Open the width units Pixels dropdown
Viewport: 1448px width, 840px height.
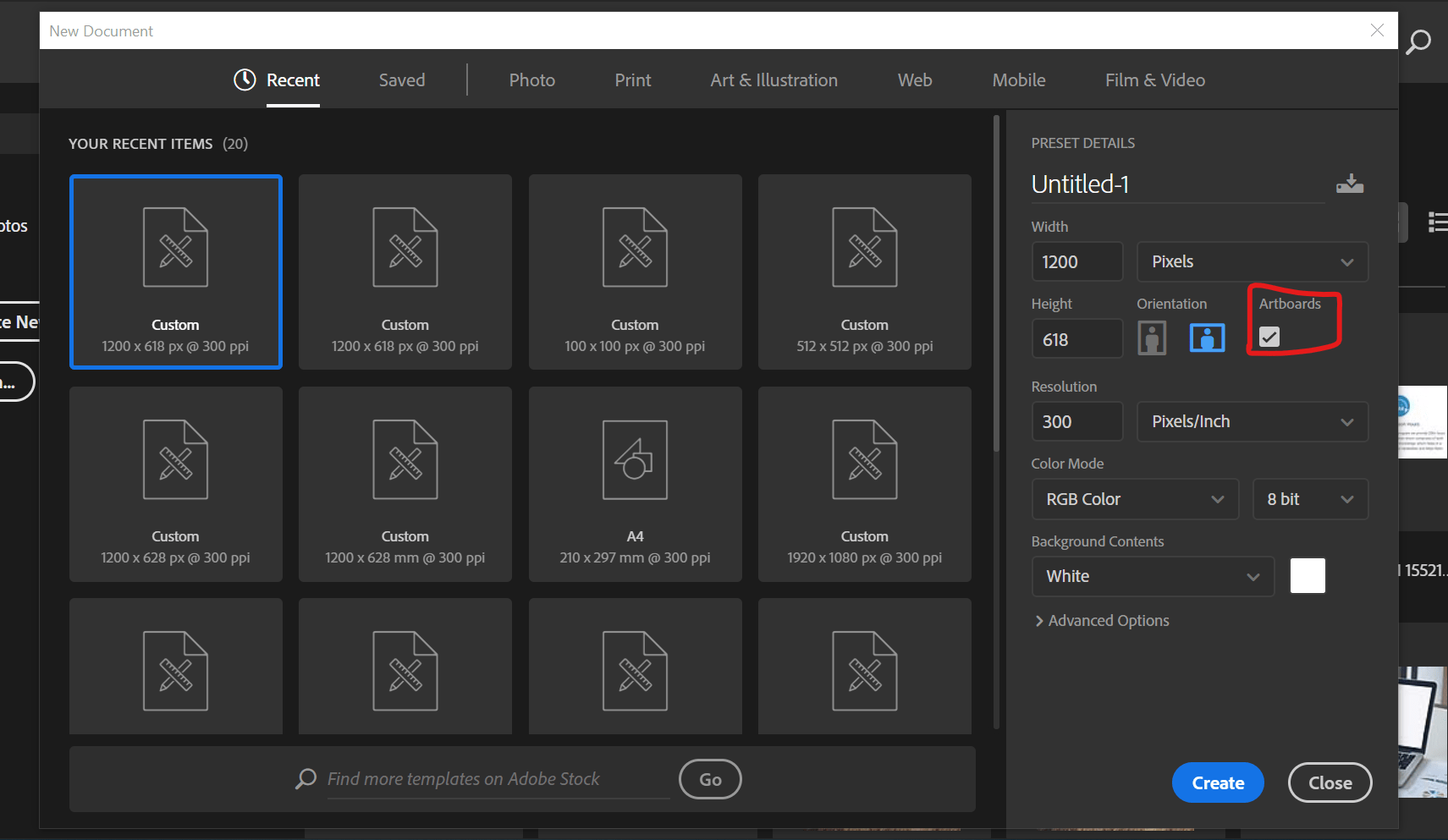[1253, 262]
